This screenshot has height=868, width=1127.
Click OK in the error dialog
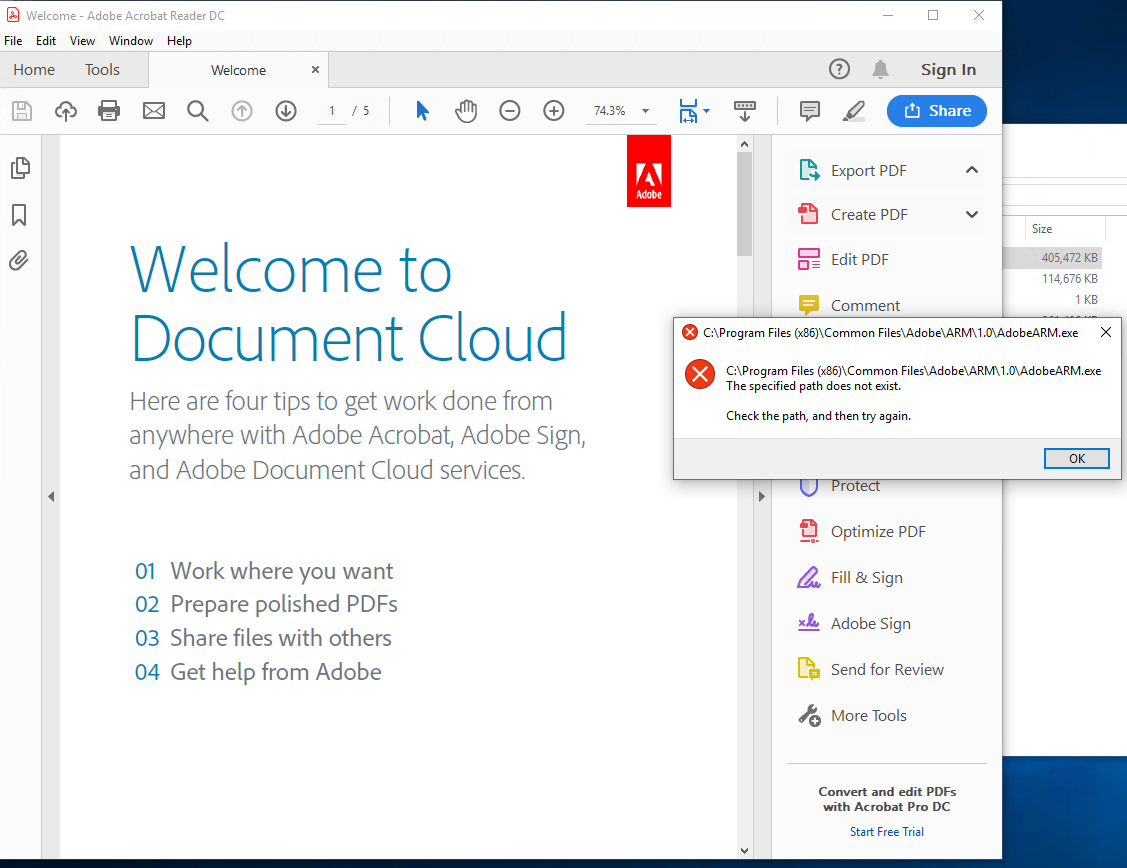point(1076,458)
